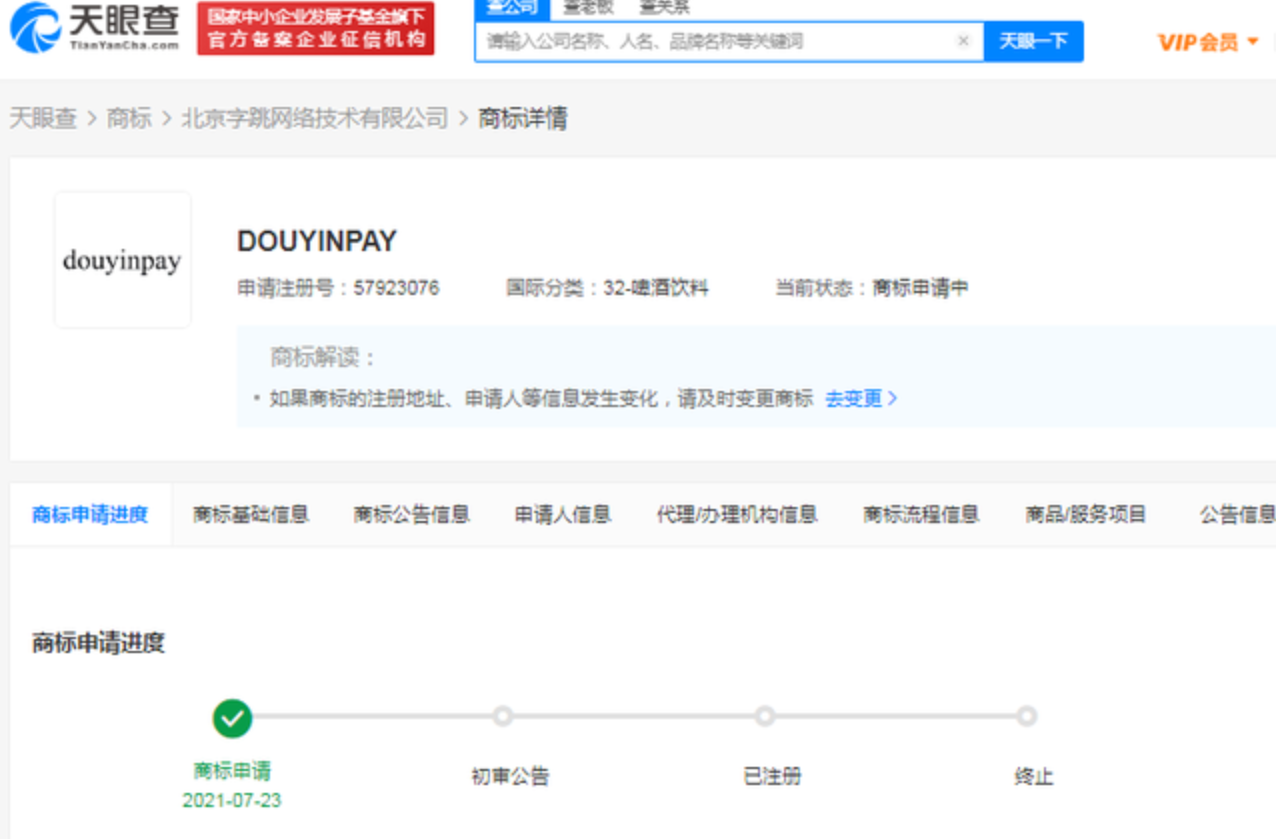1276x839 pixels.
Task: Click the 初审公告 progress circle
Action: point(503,716)
